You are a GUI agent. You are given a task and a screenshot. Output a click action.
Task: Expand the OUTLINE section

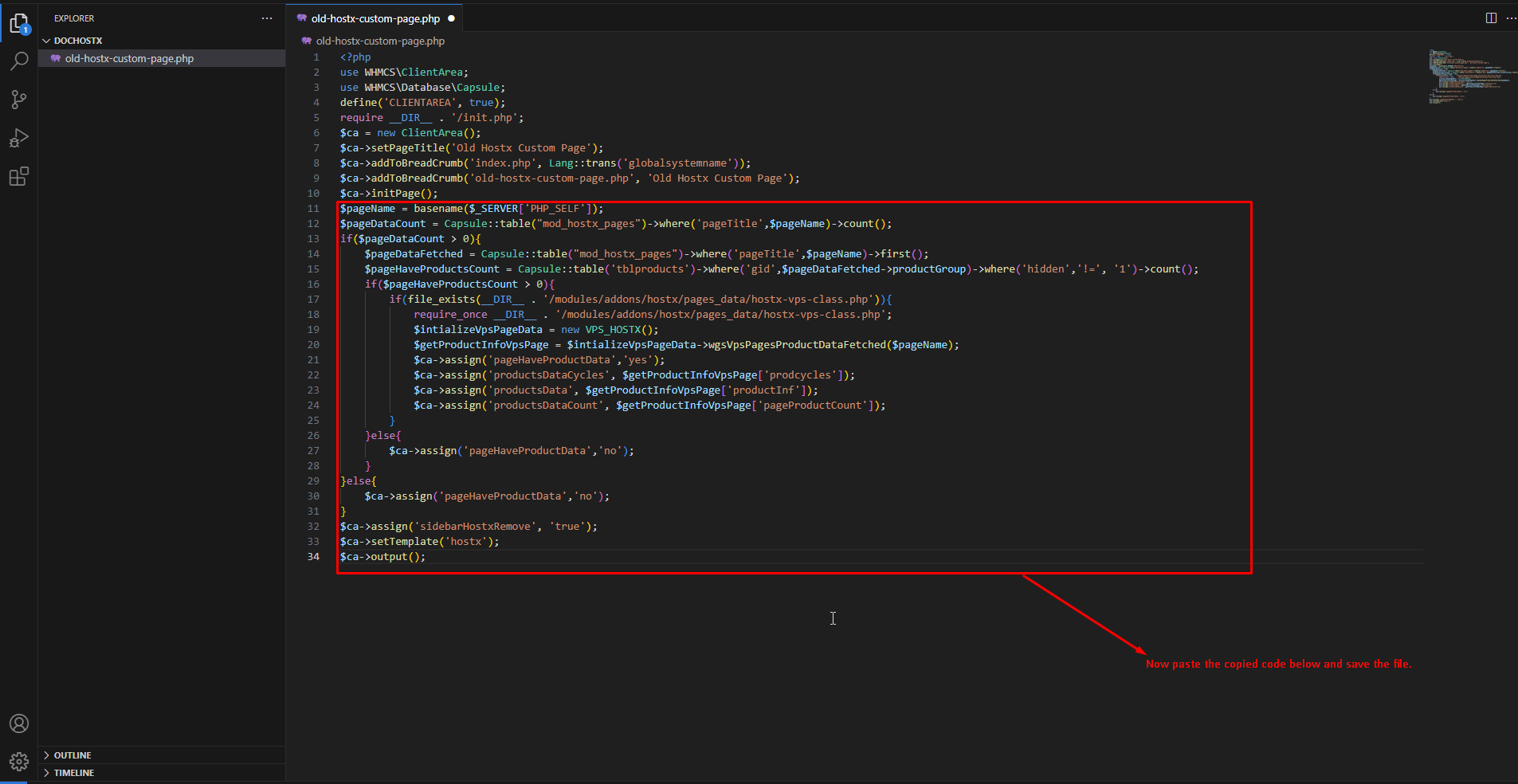(73, 755)
